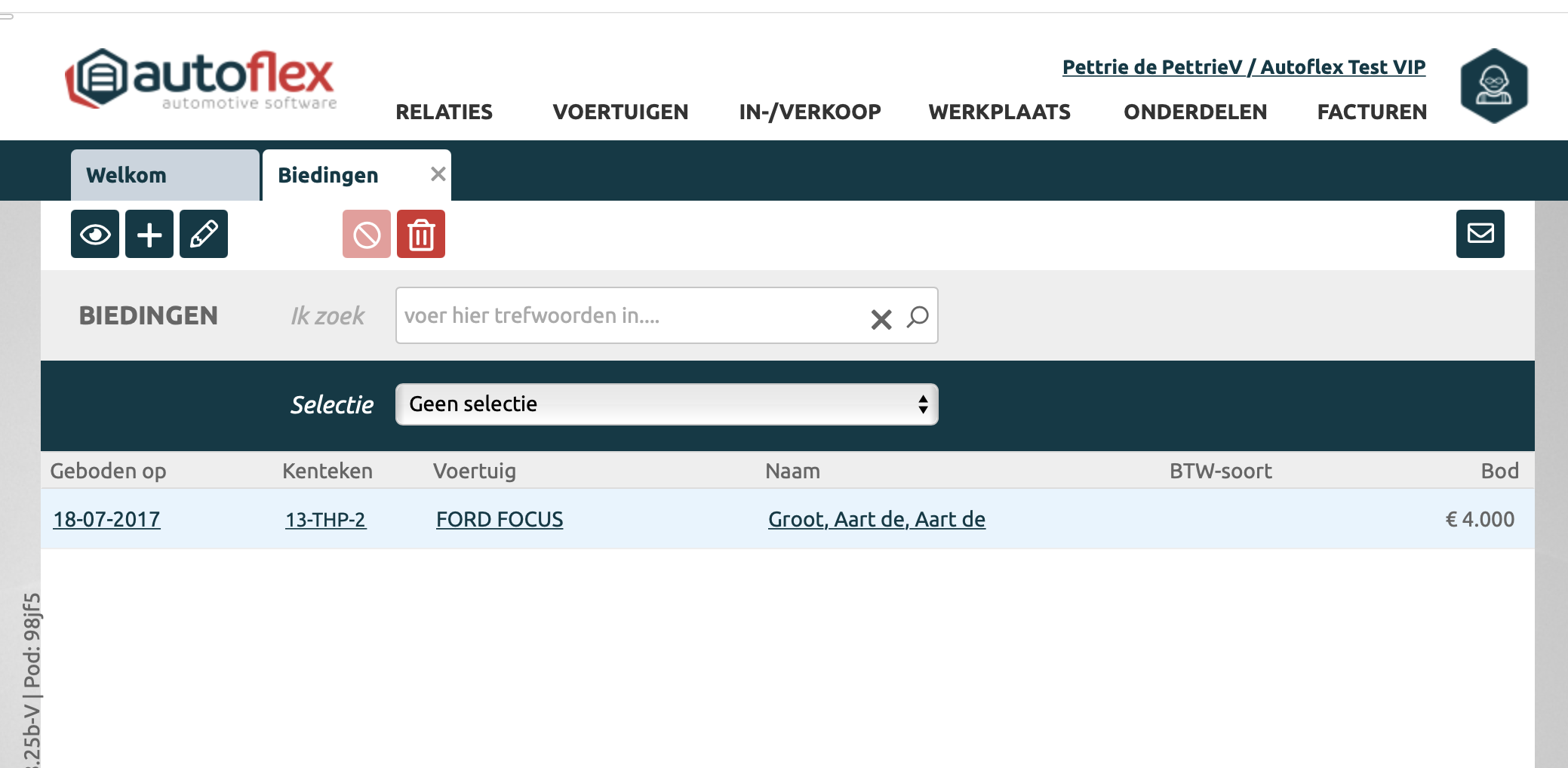Viewport: 1568px width, 768px height.
Task: Open the Geen selectie dropdown
Action: (666, 404)
